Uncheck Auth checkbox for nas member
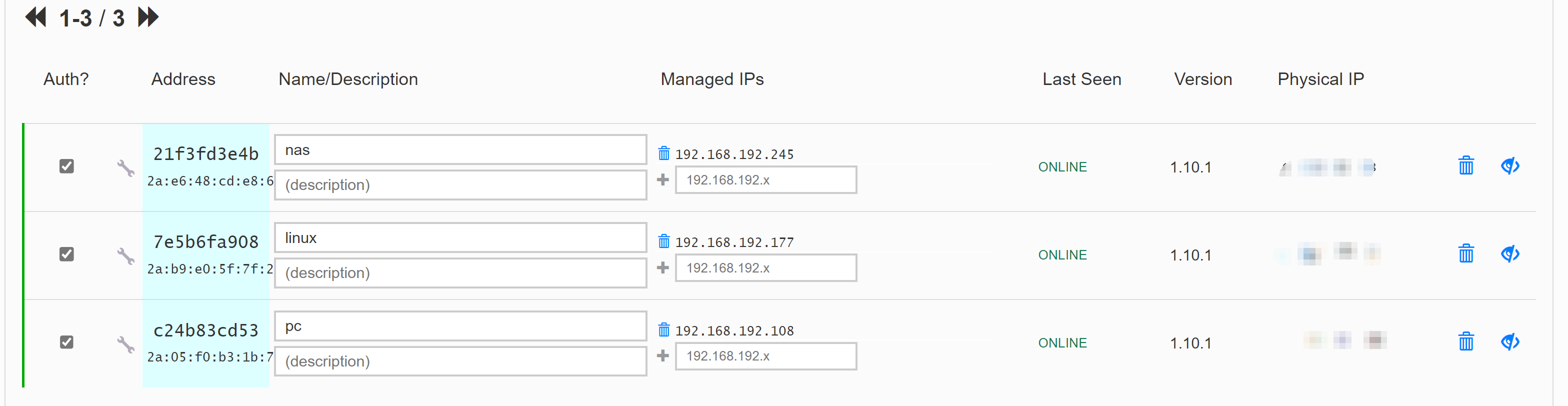The image size is (1568, 406). point(67,166)
